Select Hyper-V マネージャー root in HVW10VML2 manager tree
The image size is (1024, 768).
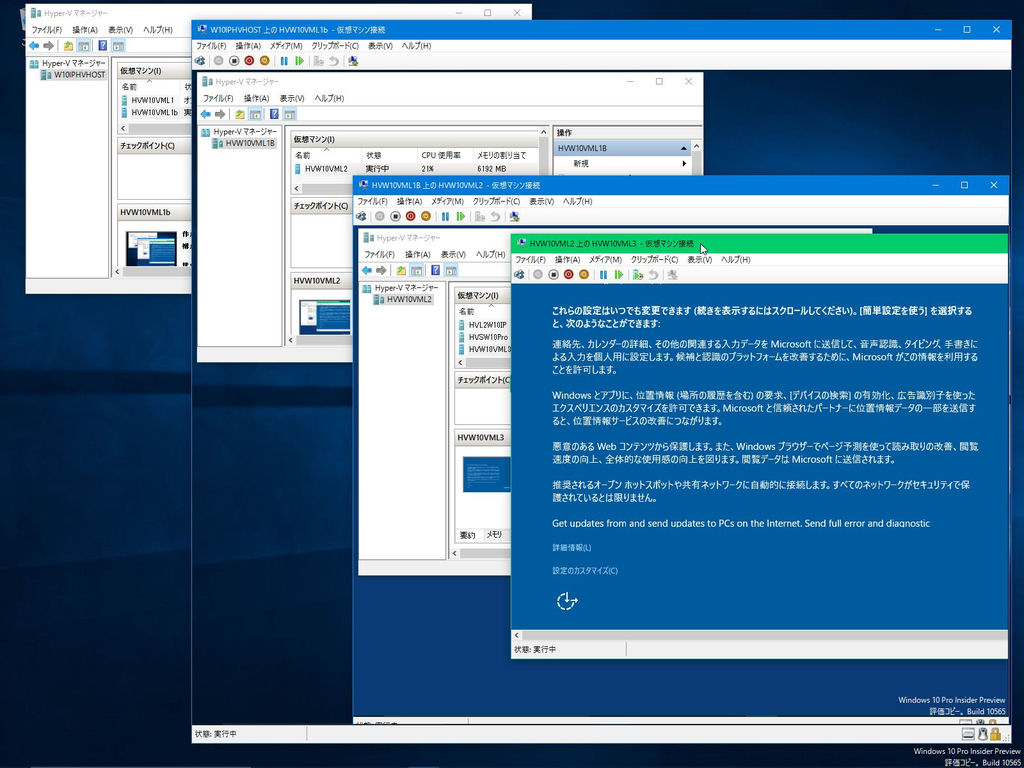[x=400, y=287]
